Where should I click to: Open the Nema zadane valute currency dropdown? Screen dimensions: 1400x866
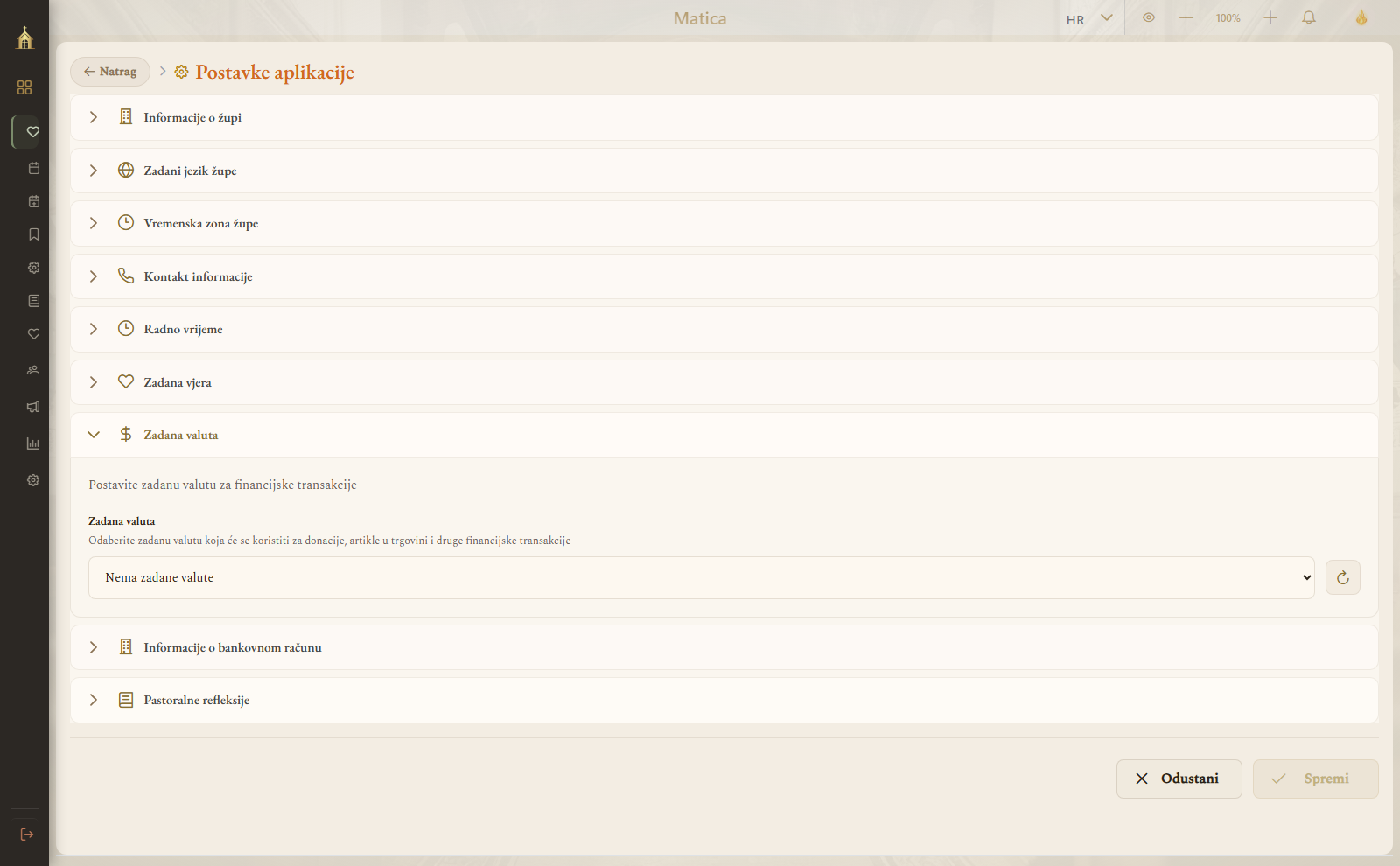[702, 577]
